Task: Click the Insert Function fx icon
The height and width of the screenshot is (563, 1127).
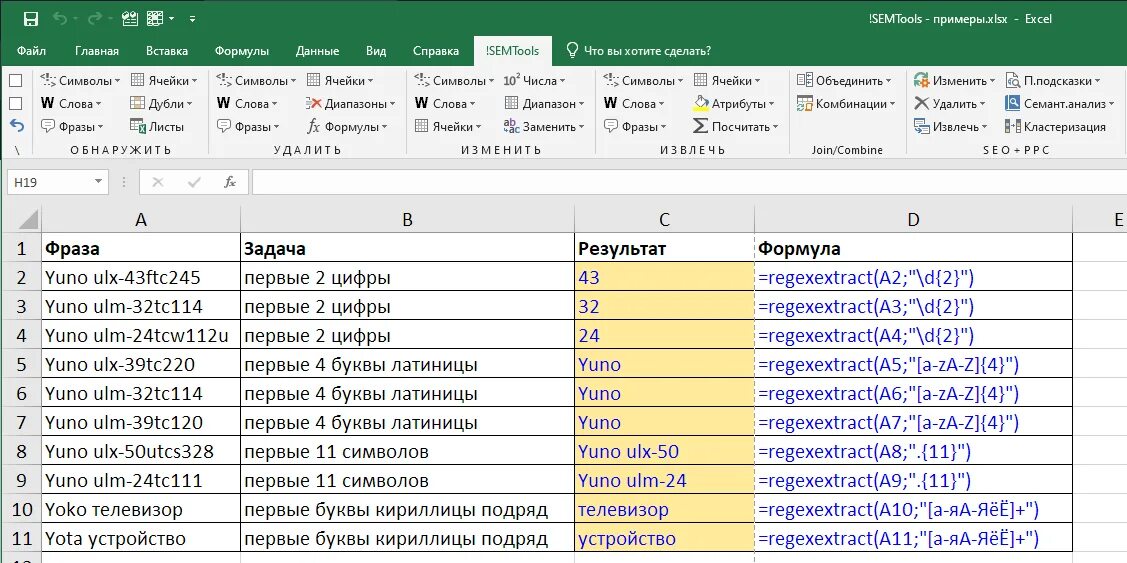Action: [229, 183]
